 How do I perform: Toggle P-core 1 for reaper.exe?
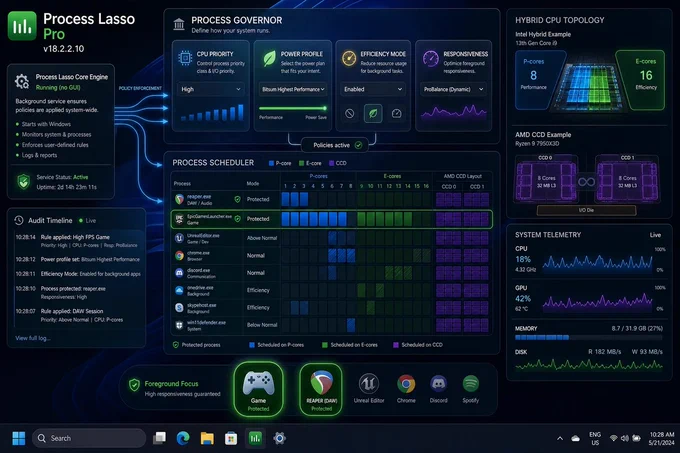point(285,199)
